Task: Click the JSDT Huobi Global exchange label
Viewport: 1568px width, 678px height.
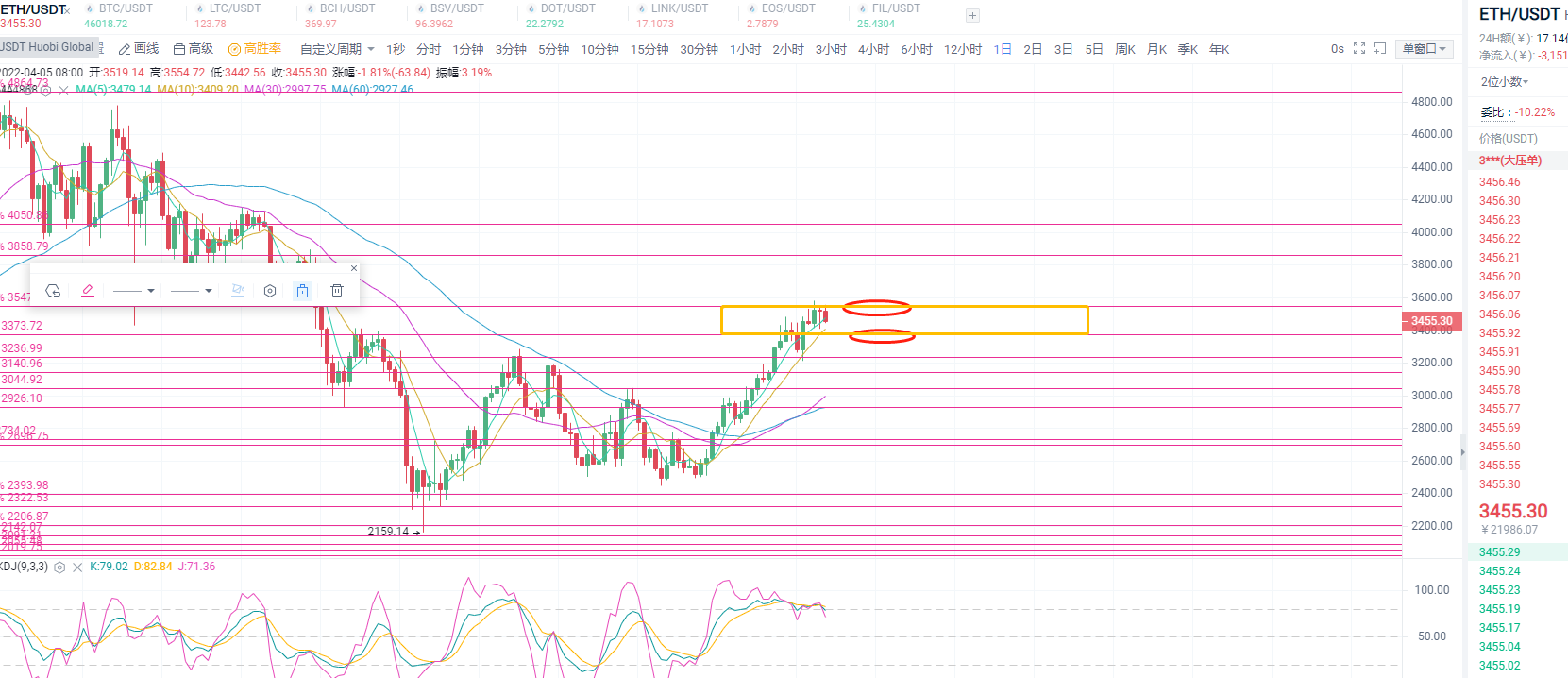Action: (x=48, y=47)
